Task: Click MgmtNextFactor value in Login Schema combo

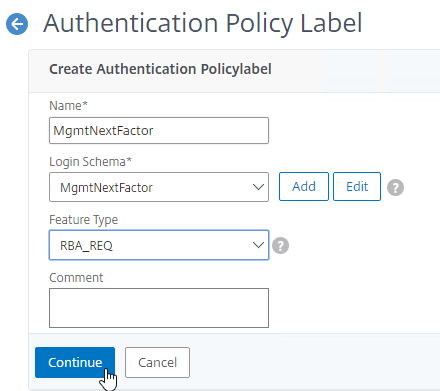Action: point(106,188)
